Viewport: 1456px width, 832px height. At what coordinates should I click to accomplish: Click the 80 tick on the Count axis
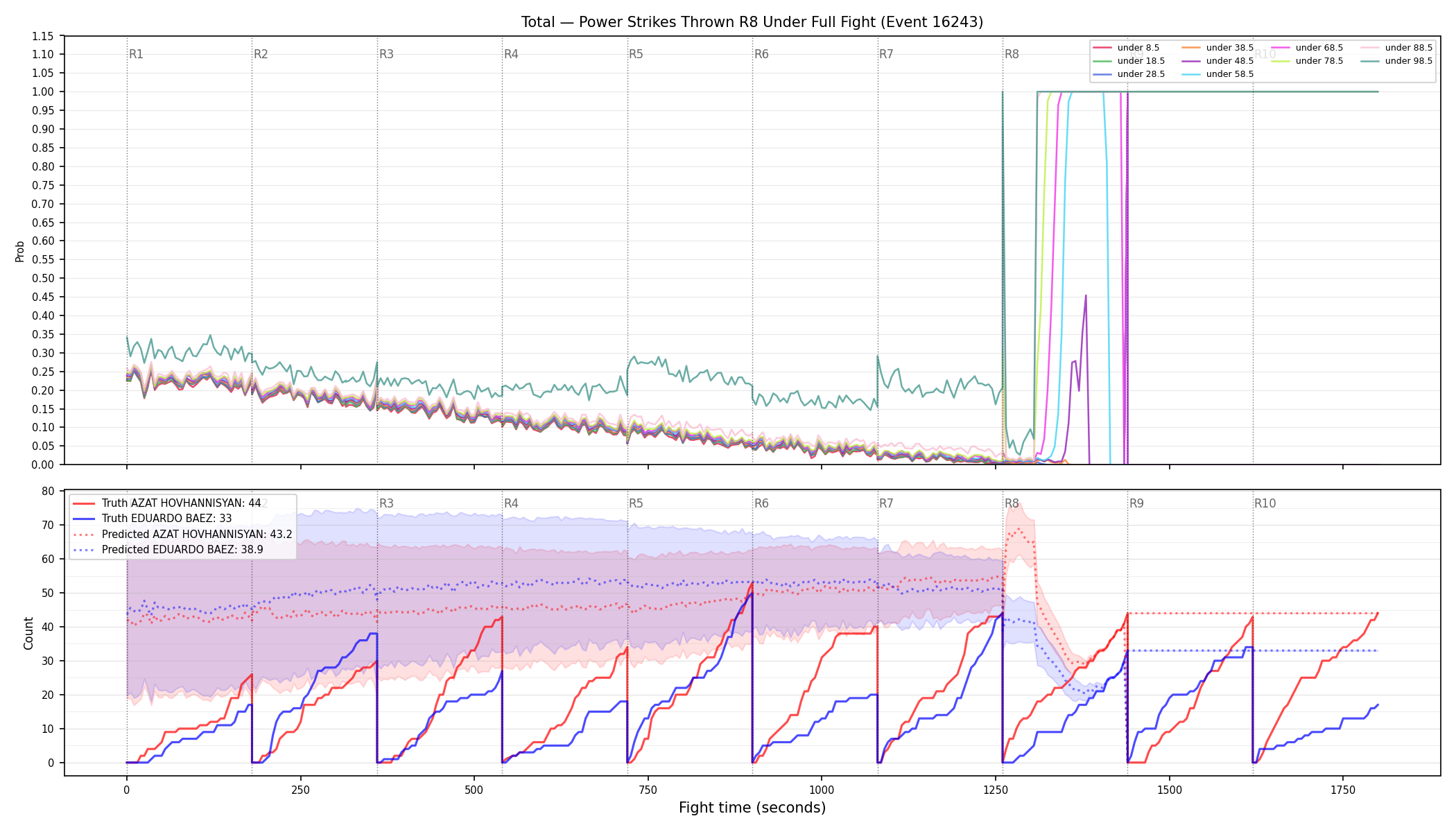coord(48,491)
